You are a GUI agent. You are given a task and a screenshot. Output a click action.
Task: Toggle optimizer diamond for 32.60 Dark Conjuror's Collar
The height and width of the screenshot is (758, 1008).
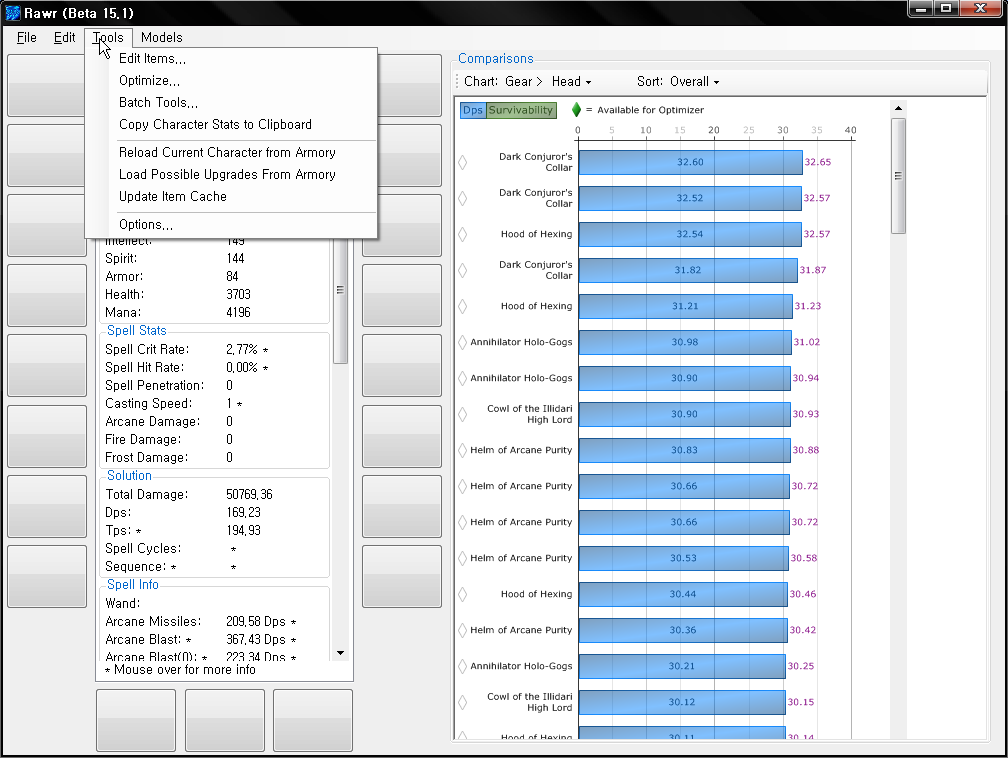pos(462,162)
